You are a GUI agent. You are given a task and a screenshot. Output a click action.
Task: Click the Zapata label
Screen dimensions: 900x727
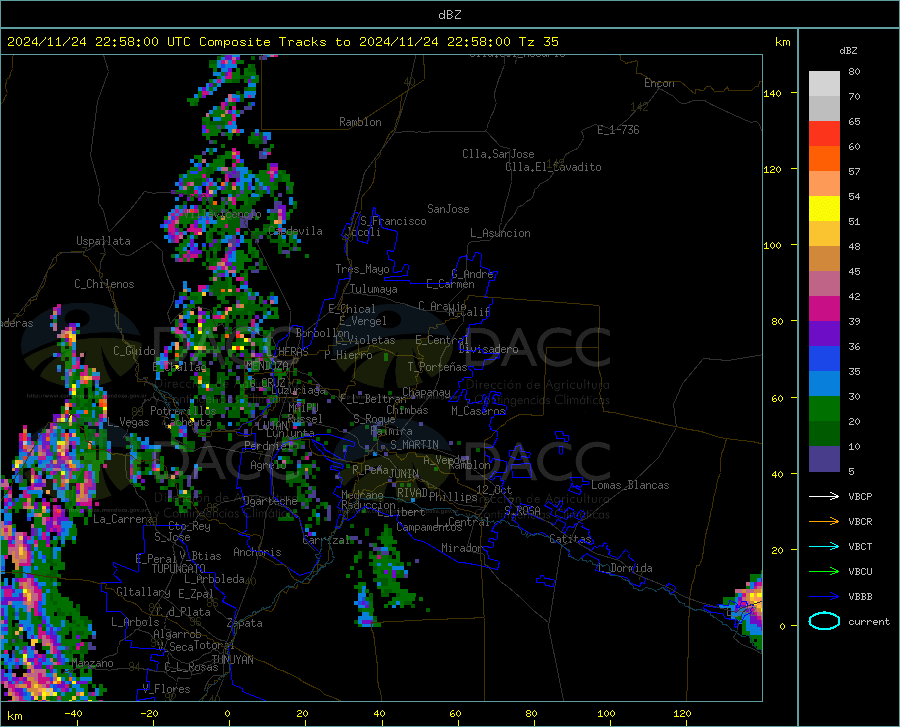click(x=245, y=623)
